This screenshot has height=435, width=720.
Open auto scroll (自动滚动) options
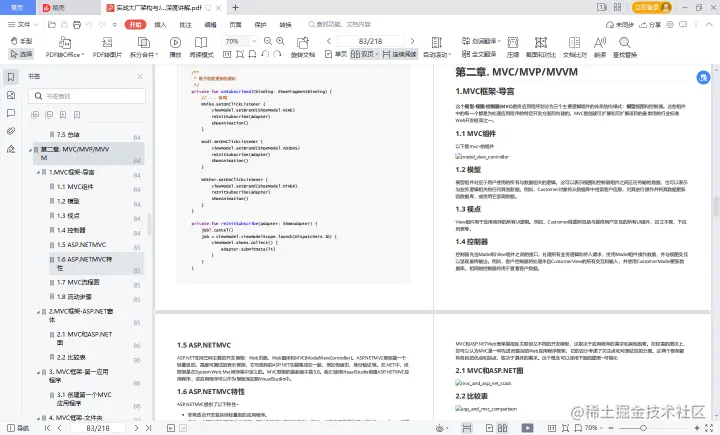pyautogui.click(x=437, y=47)
